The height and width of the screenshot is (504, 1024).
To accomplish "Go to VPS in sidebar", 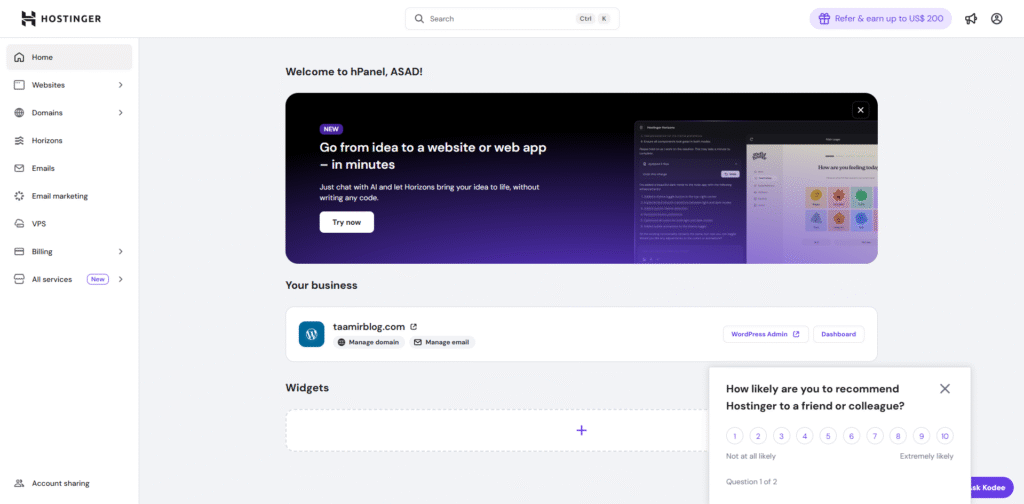I will [39, 224].
